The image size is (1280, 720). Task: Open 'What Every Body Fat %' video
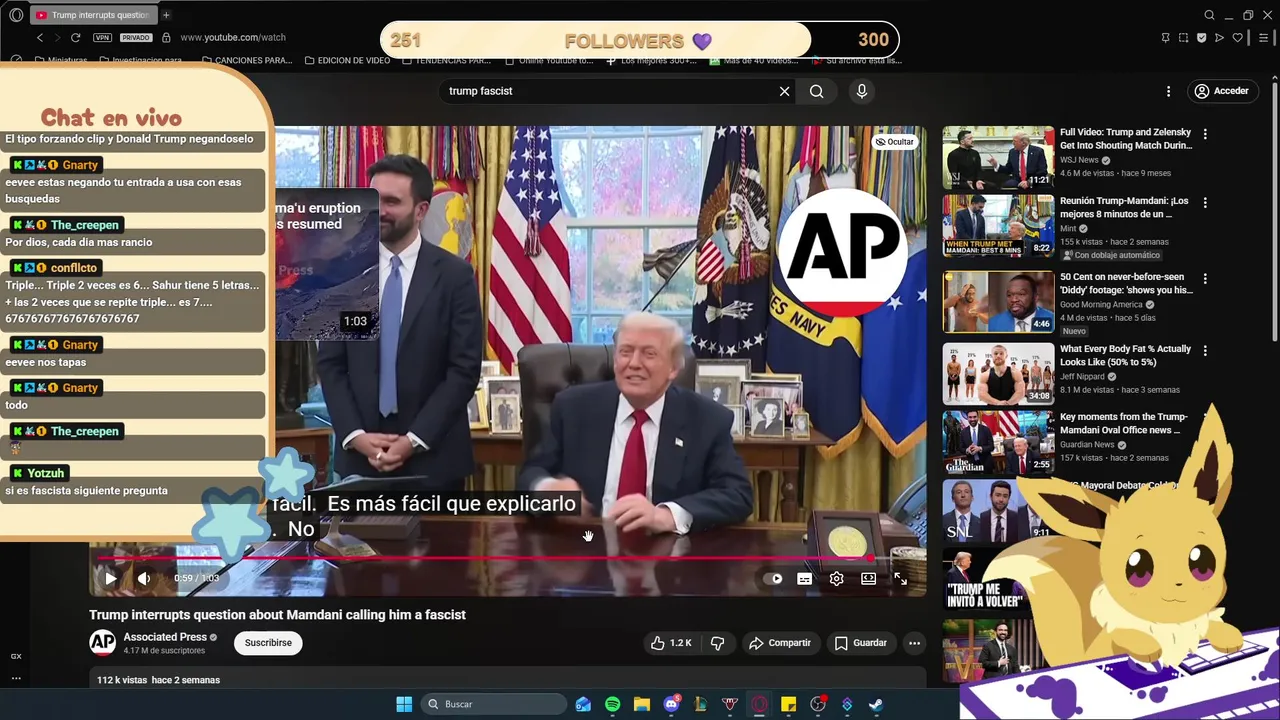[x=1125, y=355]
